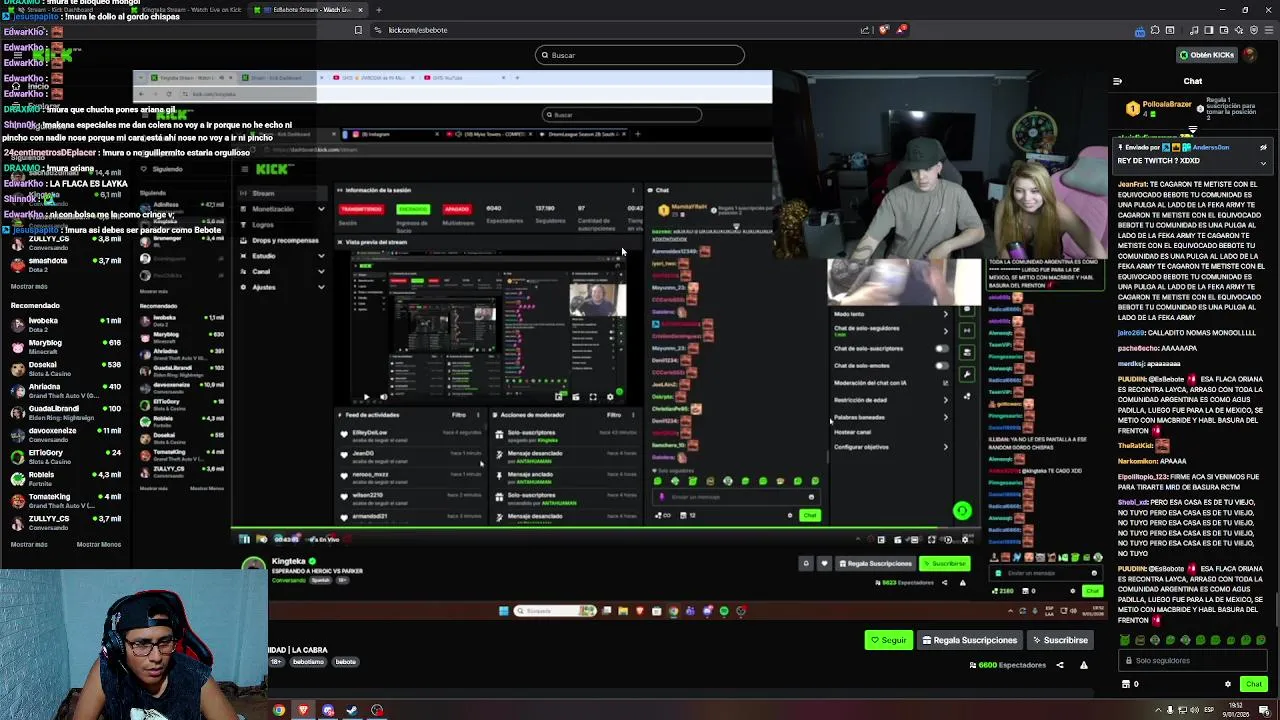Expand Restricción de edad submenu arrow

[945, 400]
